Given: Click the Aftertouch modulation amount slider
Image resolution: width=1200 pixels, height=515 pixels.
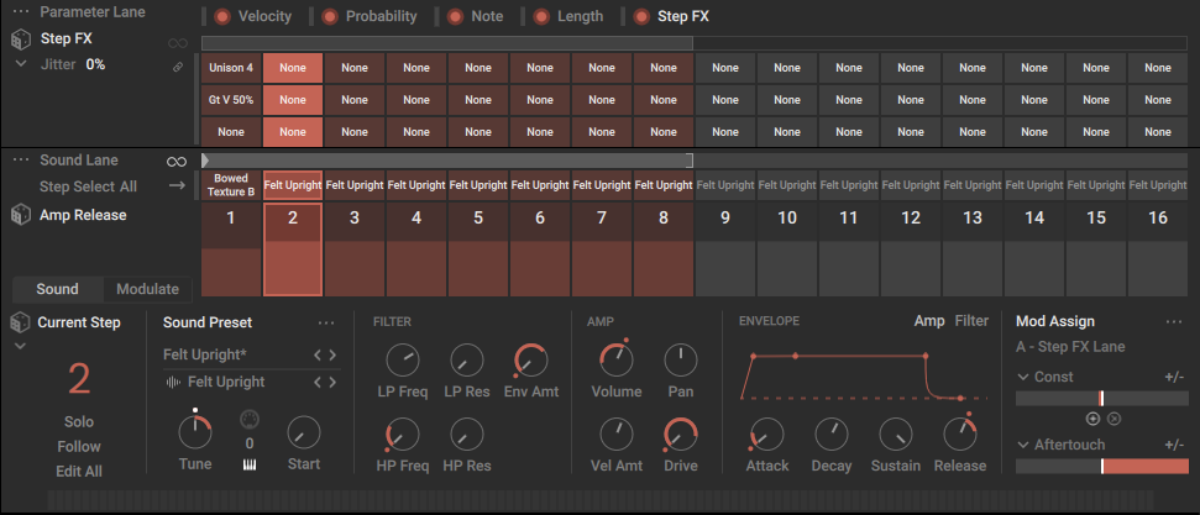Looking at the screenshot, I should [1102, 466].
